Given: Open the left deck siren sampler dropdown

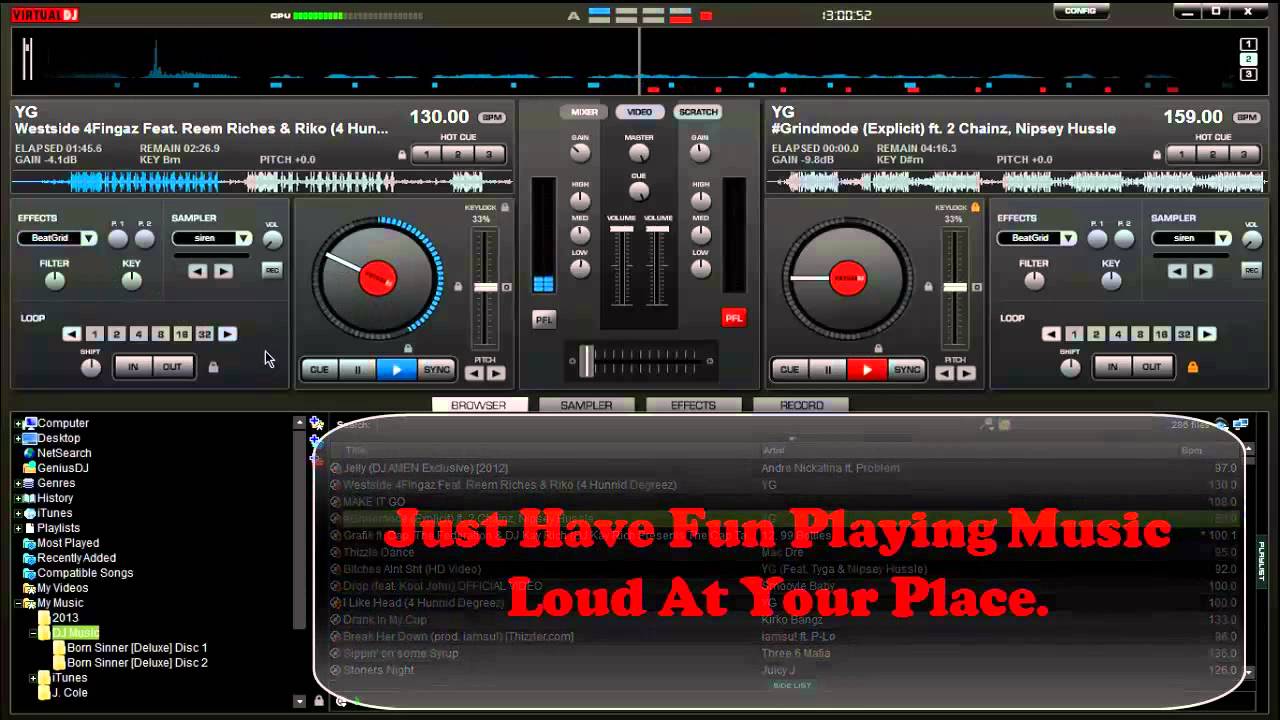Looking at the screenshot, I should (243, 238).
